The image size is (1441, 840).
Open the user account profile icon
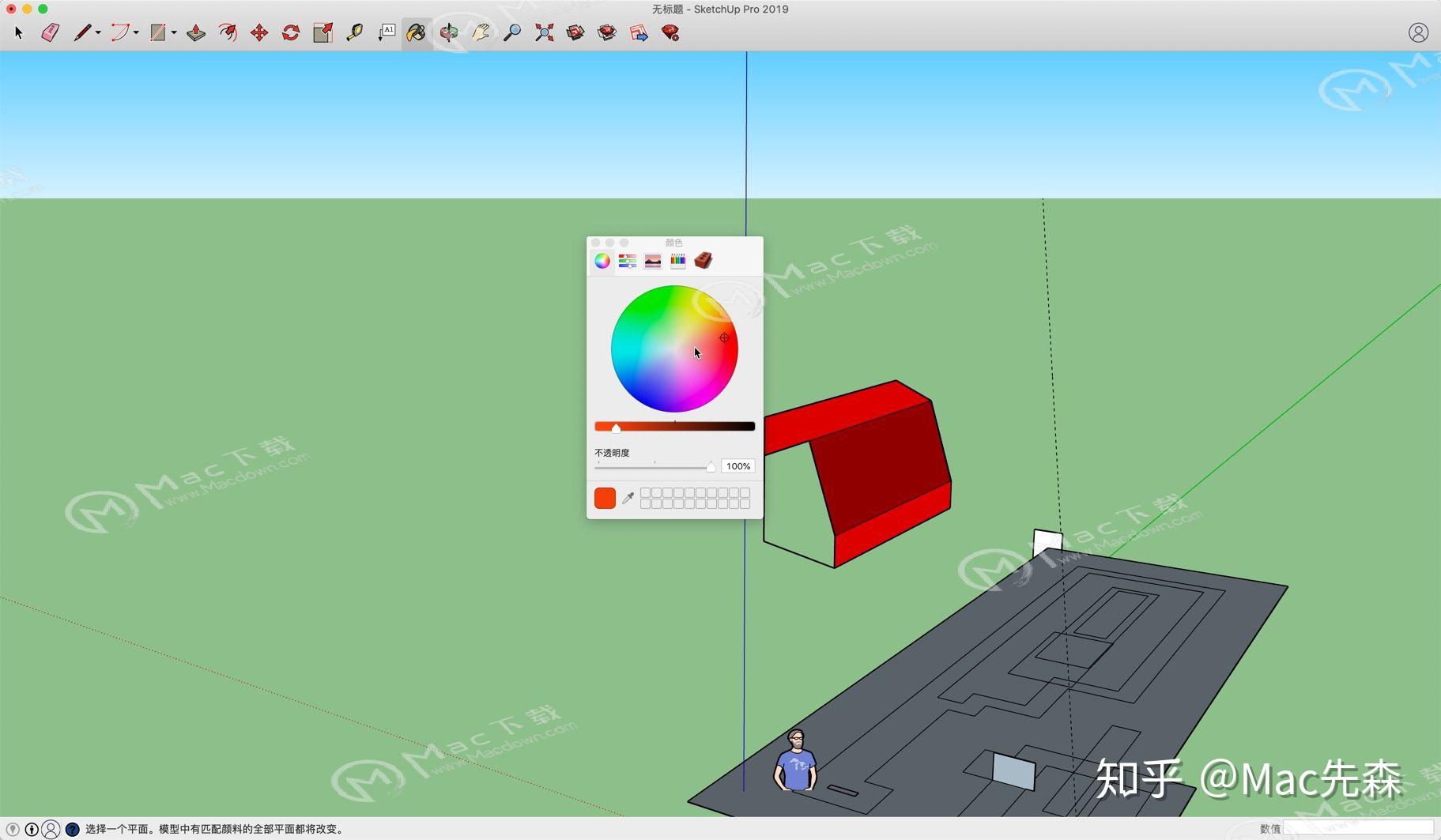coord(1418,32)
